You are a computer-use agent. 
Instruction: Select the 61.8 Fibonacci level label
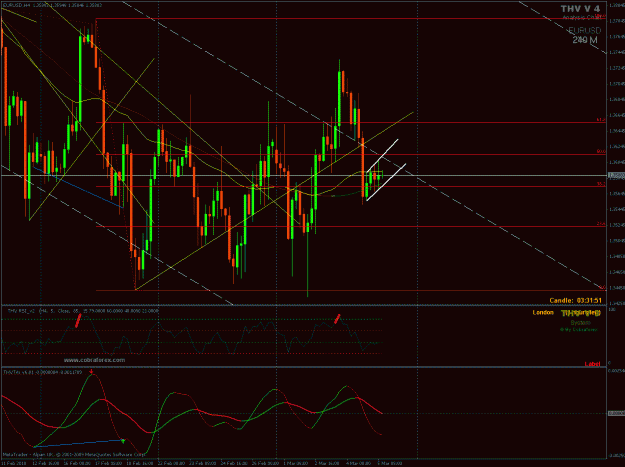tap(601, 120)
